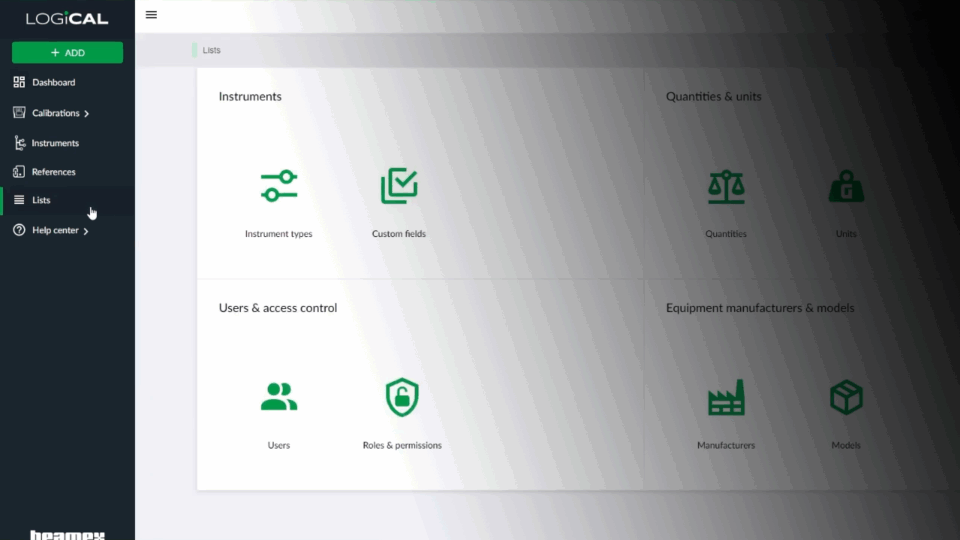Viewport: 960px width, 540px height.
Task: Click the Lists breadcrumb text
Action: [211, 50]
